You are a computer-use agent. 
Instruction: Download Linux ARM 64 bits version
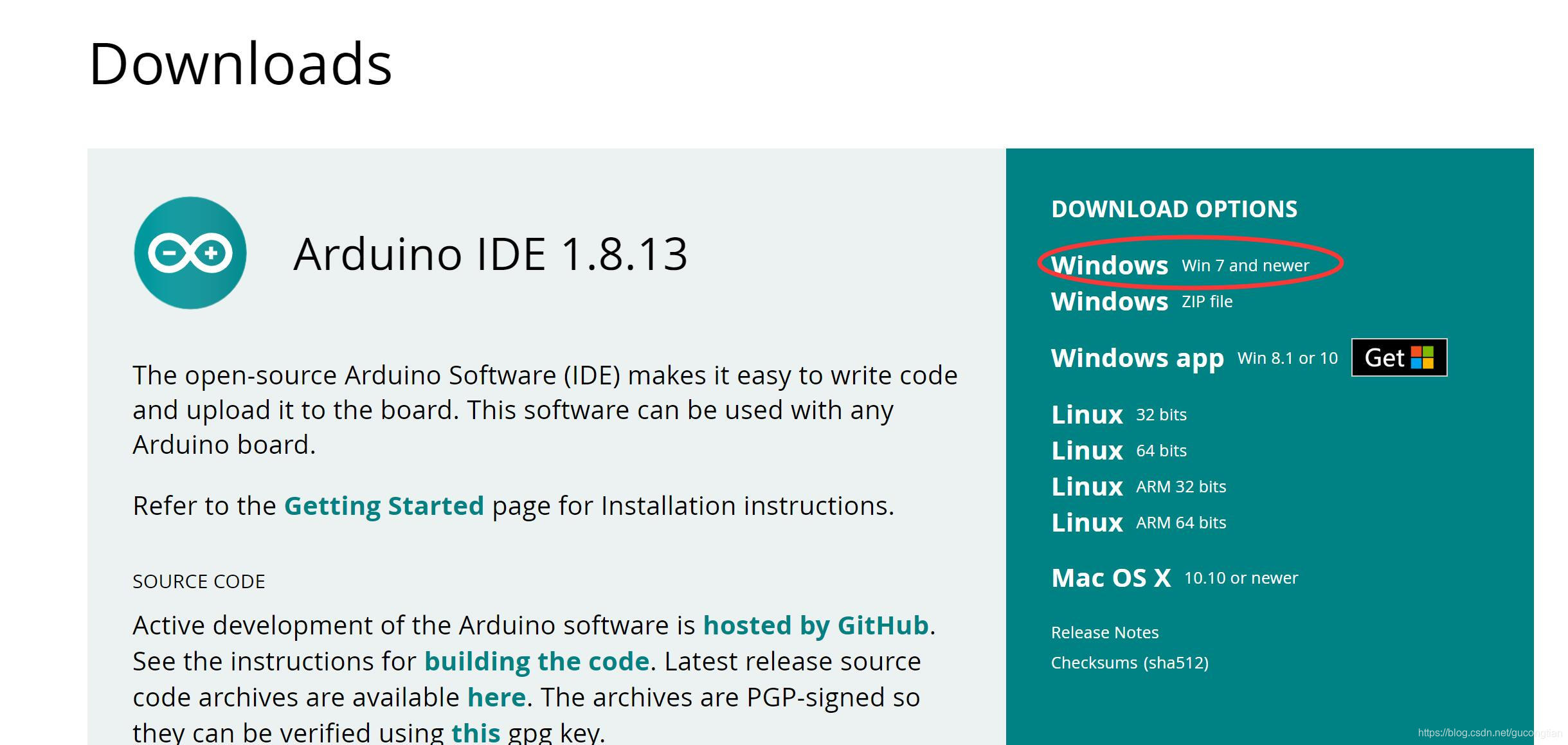(1086, 523)
